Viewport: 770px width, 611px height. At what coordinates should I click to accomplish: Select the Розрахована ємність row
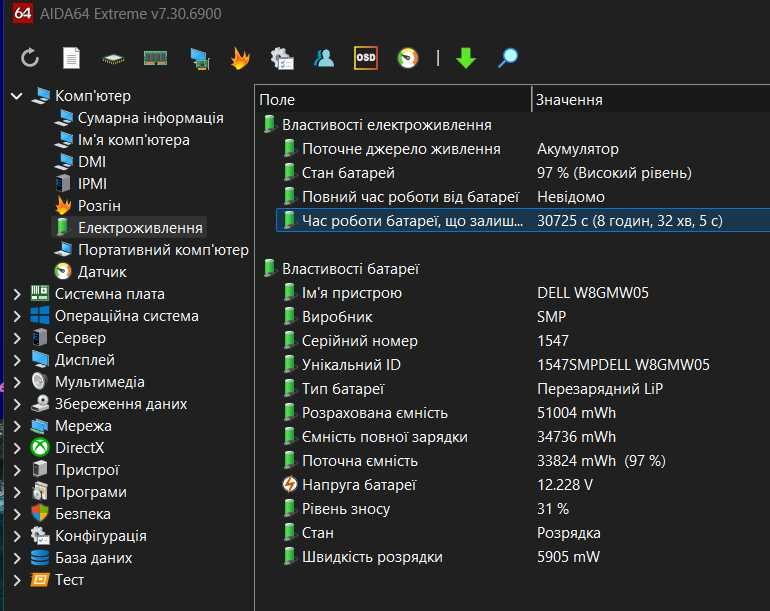523,413
